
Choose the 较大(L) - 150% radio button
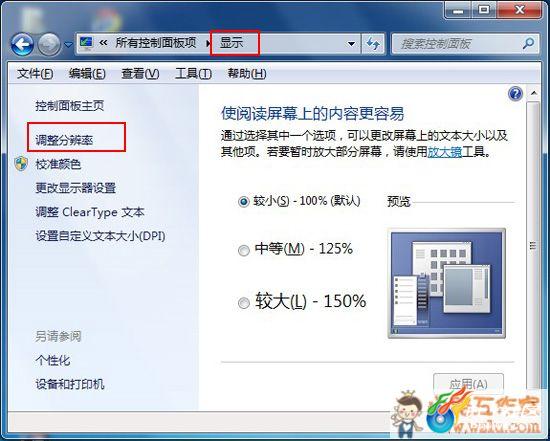(x=244, y=303)
